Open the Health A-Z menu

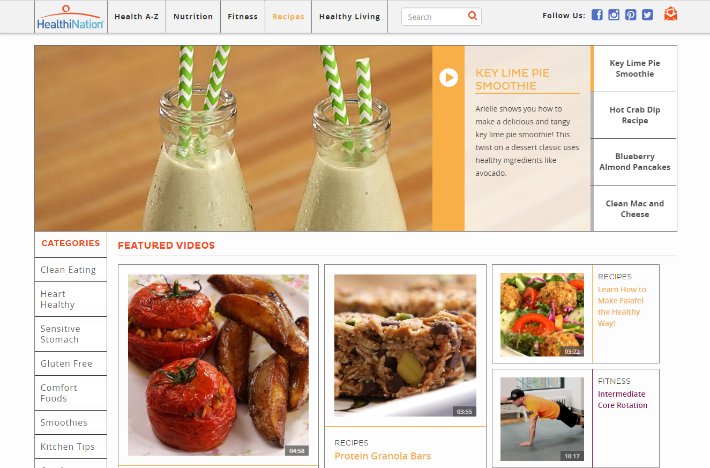point(136,17)
